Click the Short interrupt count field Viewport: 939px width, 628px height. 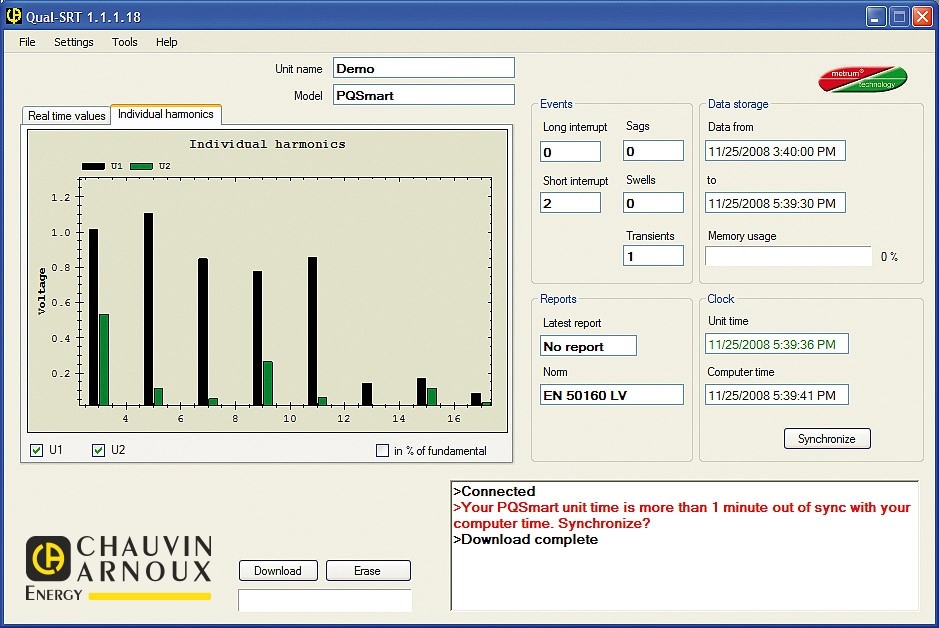coord(570,203)
